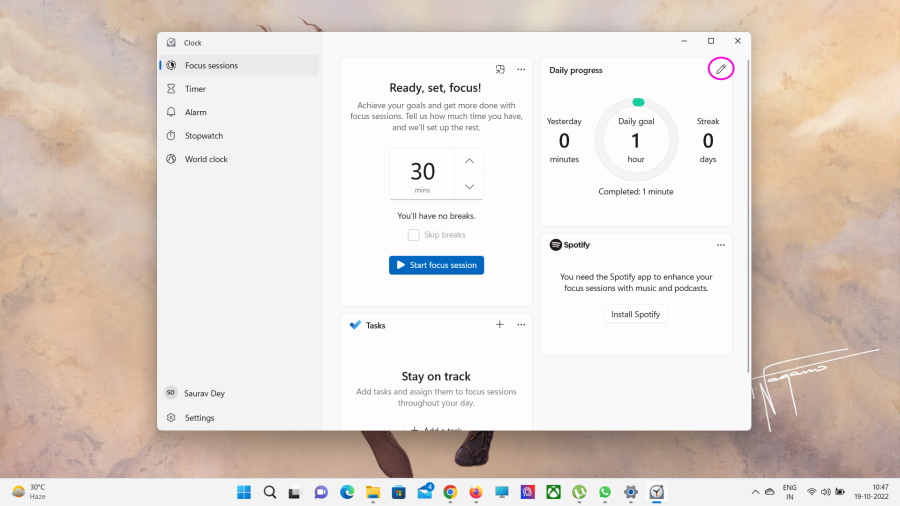900x506 pixels.
Task: Click the Install Spotify button
Action: click(x=636, y=314)
